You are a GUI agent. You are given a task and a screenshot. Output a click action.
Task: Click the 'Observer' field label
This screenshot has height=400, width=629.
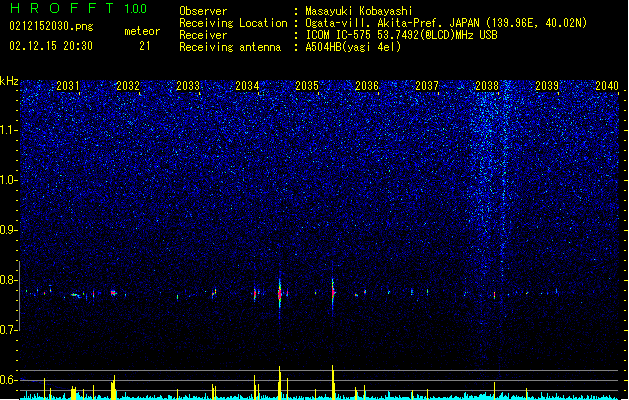[x=203, y=11]
